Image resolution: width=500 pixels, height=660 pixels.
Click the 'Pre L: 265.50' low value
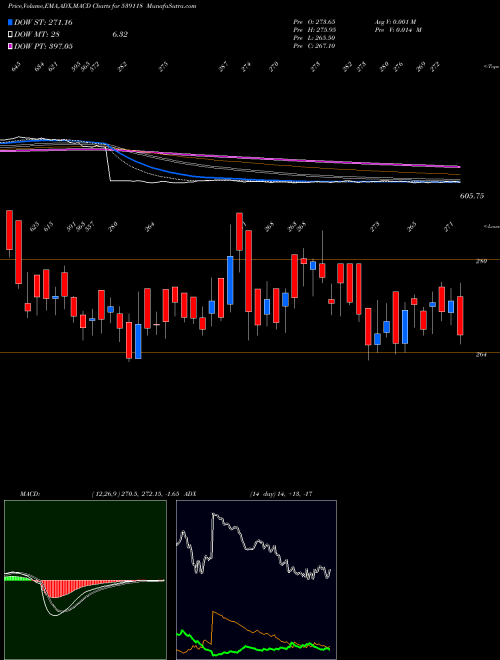(314, 38)
